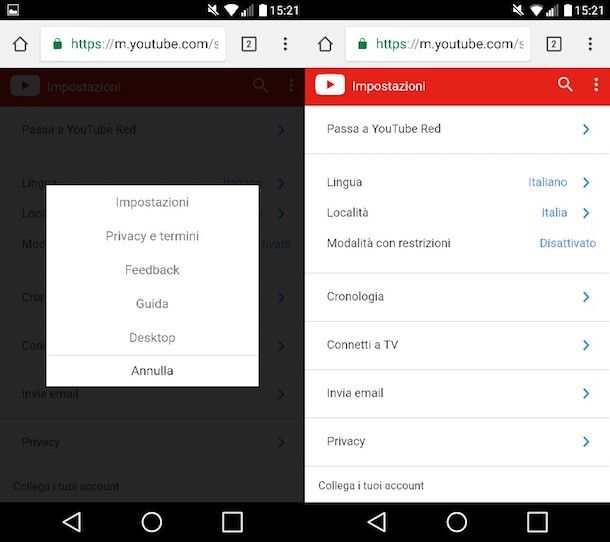Viewport: 610px width, 542px height.
Task: Open the Chrome overflow menu in the right browser
Action: coord(590,44)
